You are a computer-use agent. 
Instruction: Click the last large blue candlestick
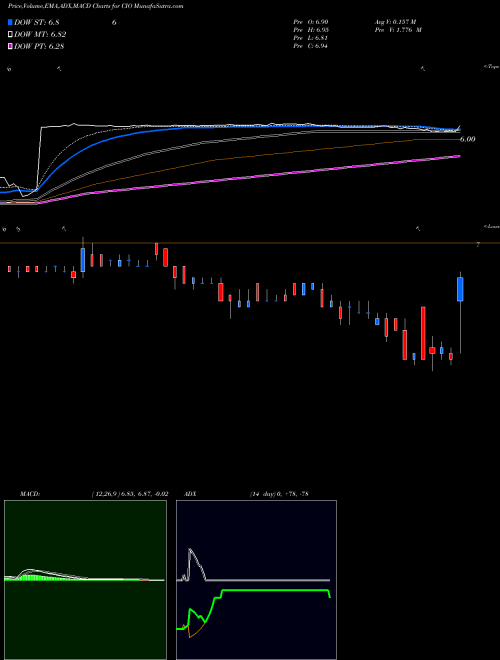pos(460,289)
